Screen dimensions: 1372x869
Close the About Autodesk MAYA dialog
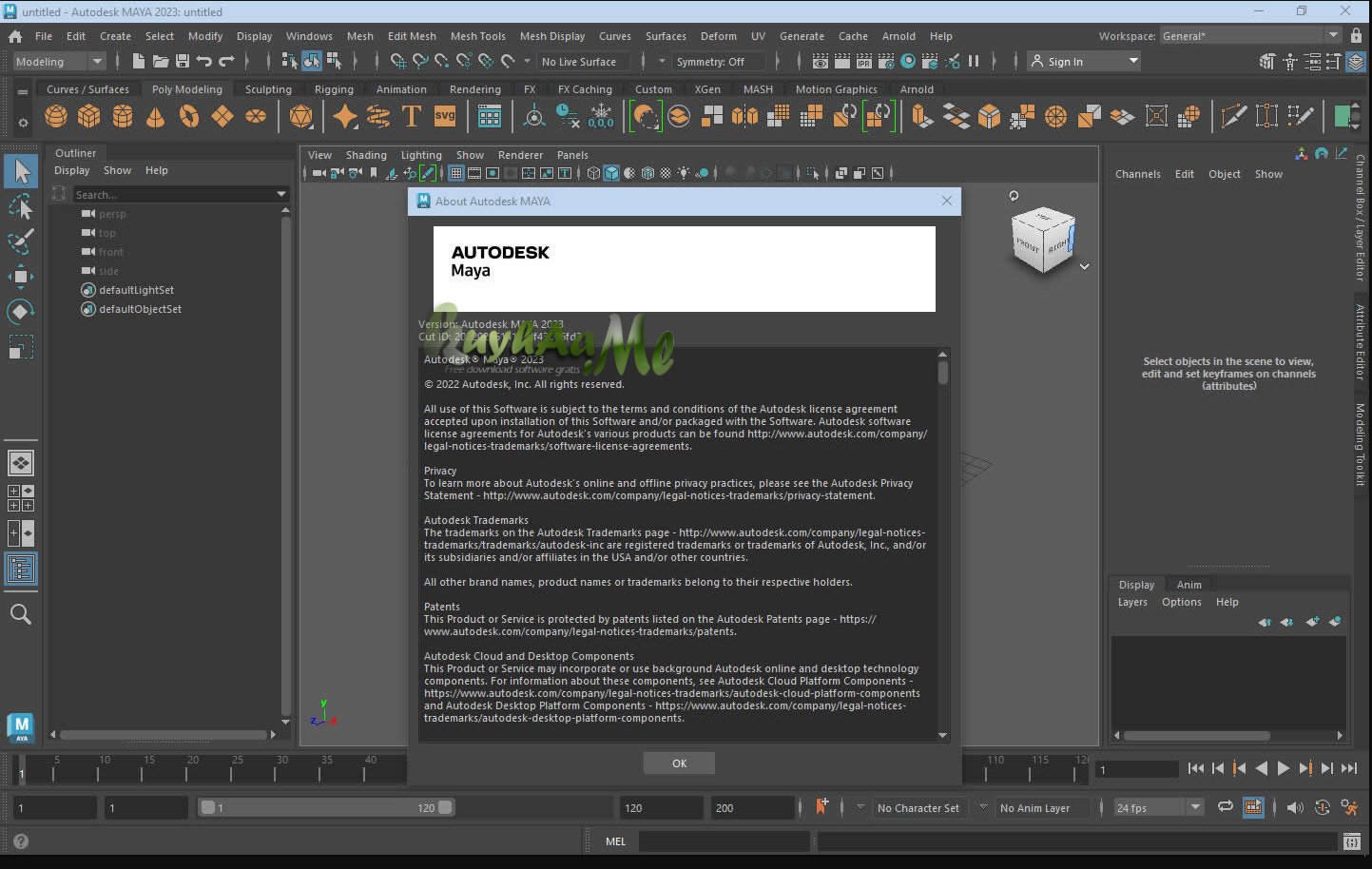(946, 201)
